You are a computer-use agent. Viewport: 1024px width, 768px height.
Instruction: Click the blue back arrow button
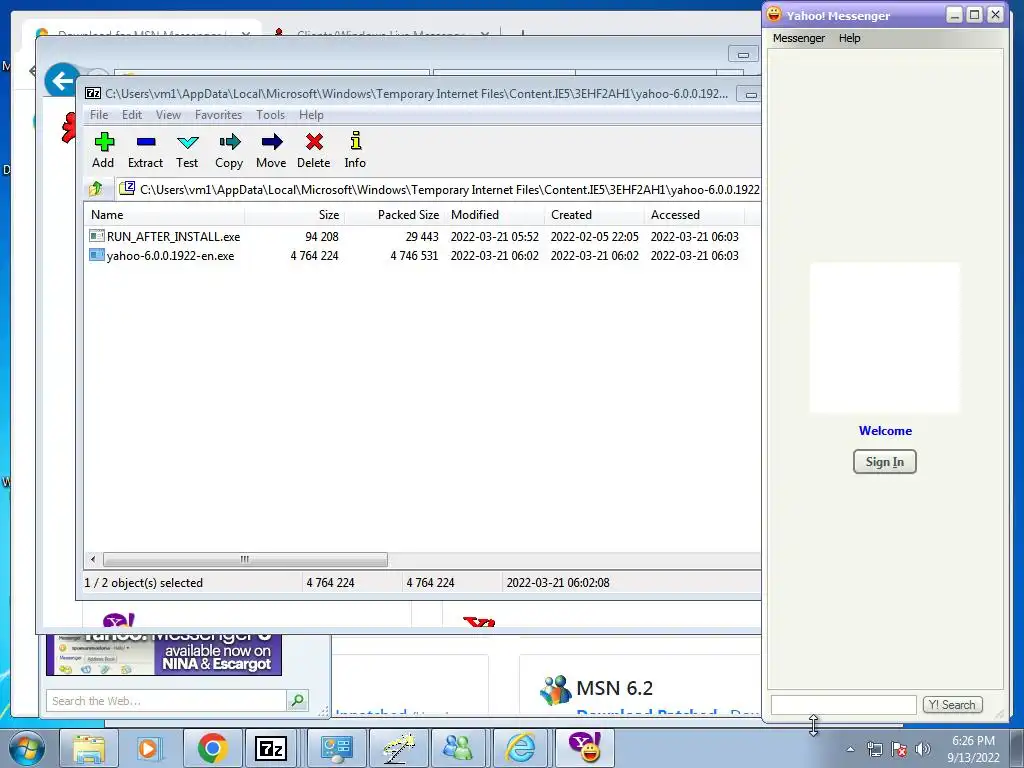[61, 81]
